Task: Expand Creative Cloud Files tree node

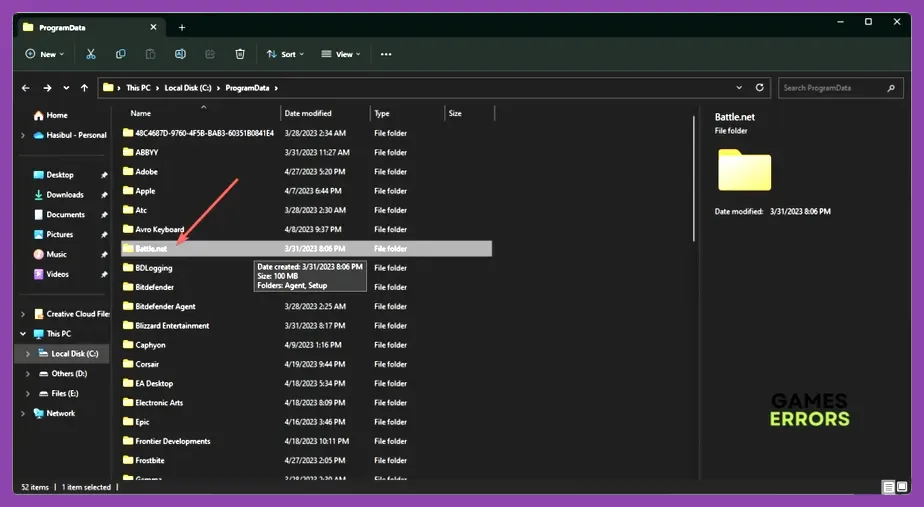Action: (23, 314)
